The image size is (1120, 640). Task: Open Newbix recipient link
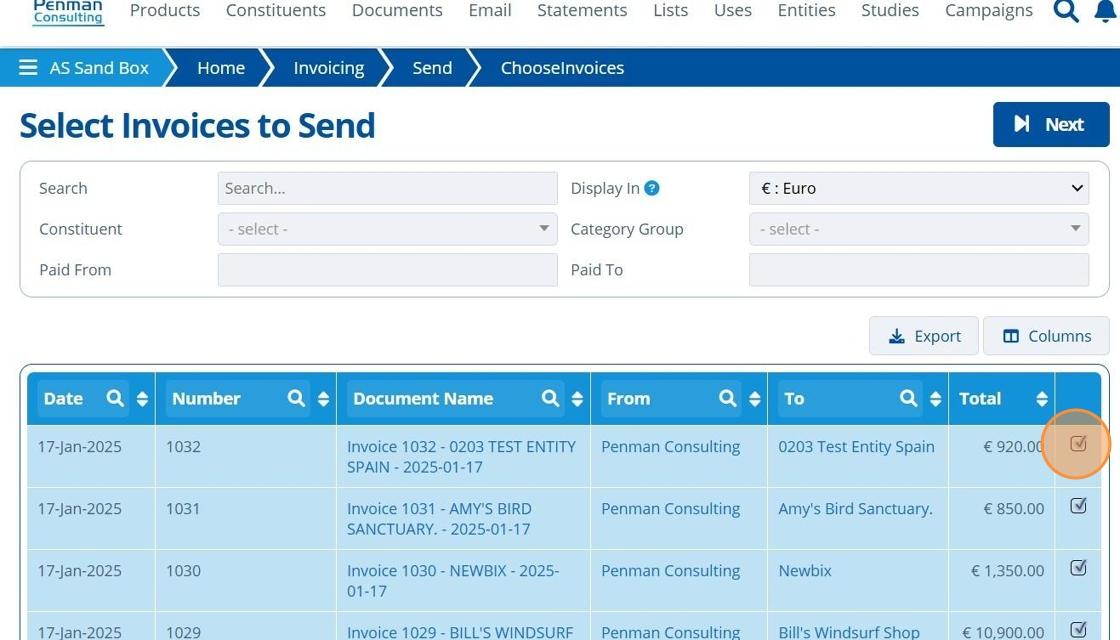coord(805,571)
